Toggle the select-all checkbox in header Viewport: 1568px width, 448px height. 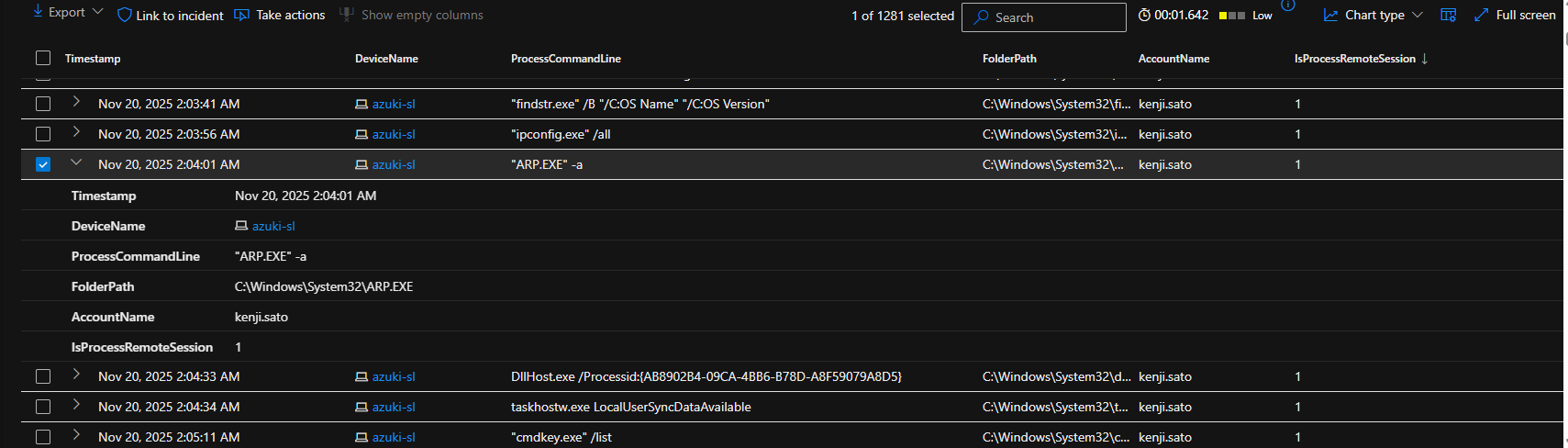(43, 59)
